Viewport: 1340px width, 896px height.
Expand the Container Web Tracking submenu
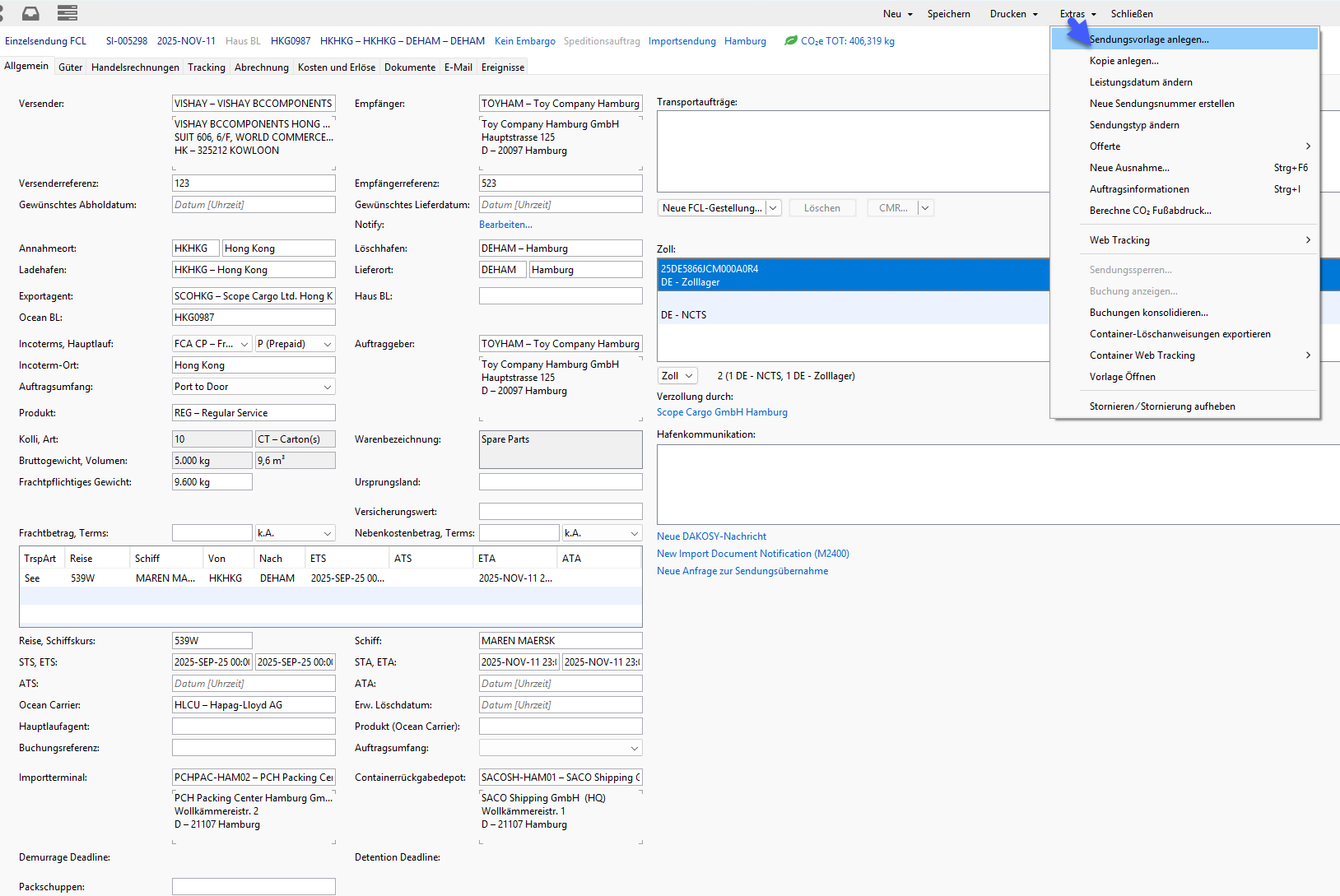tap(1307, 355)
